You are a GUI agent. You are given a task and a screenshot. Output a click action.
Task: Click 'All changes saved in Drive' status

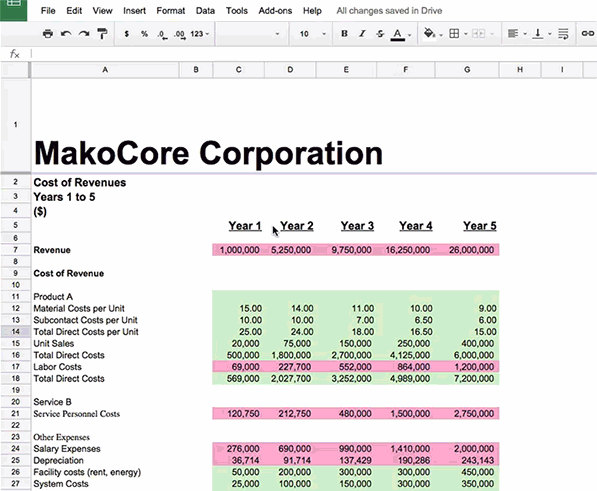[x=389, y=11]
